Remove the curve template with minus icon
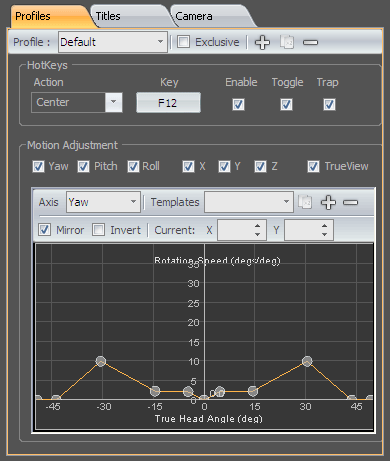The height and width of the screenshot is (461, 390). pos(350,202)
